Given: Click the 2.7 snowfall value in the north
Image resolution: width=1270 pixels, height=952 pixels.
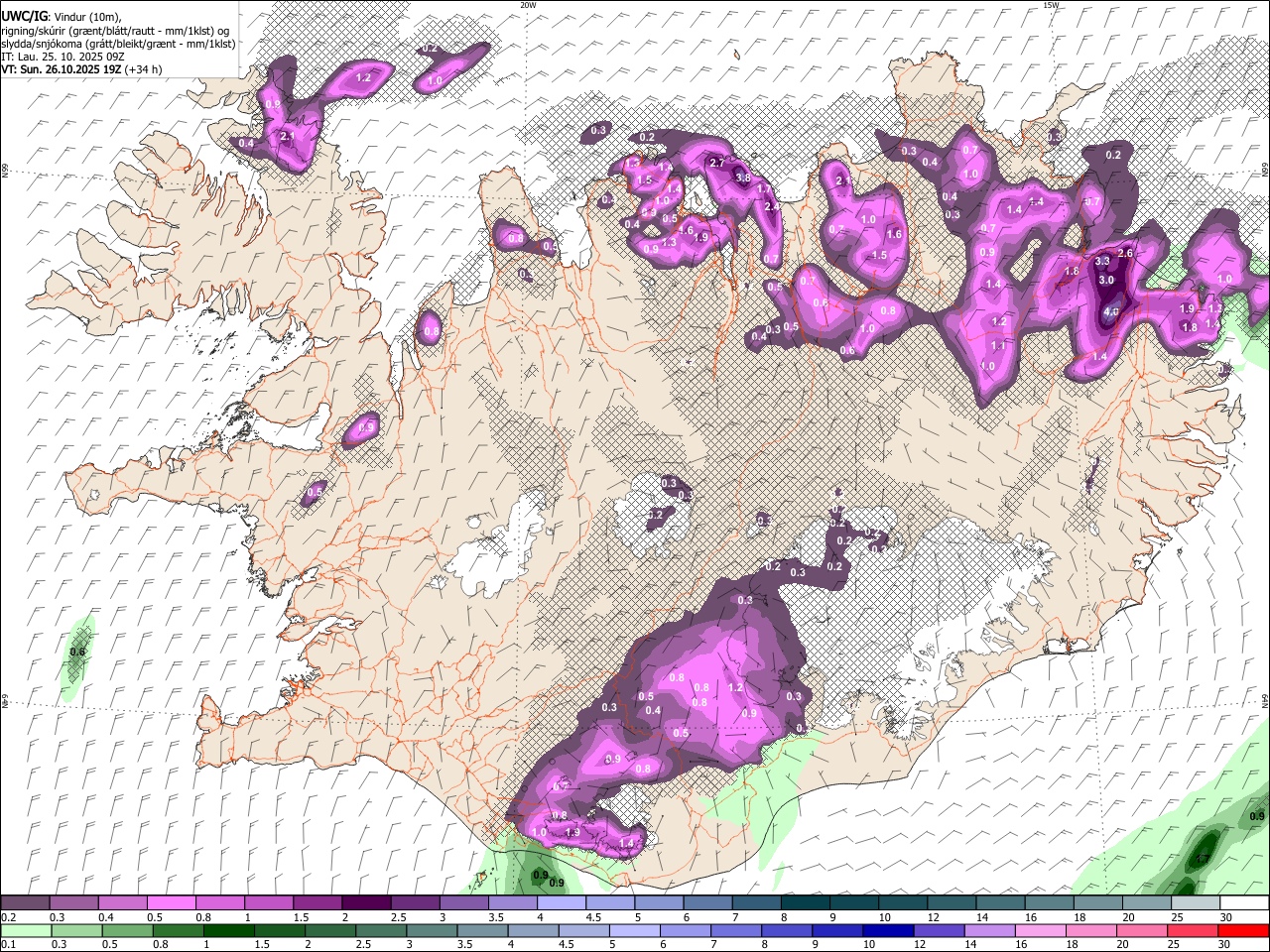Looking at the screenshot, I should click(x=717, y=163).
